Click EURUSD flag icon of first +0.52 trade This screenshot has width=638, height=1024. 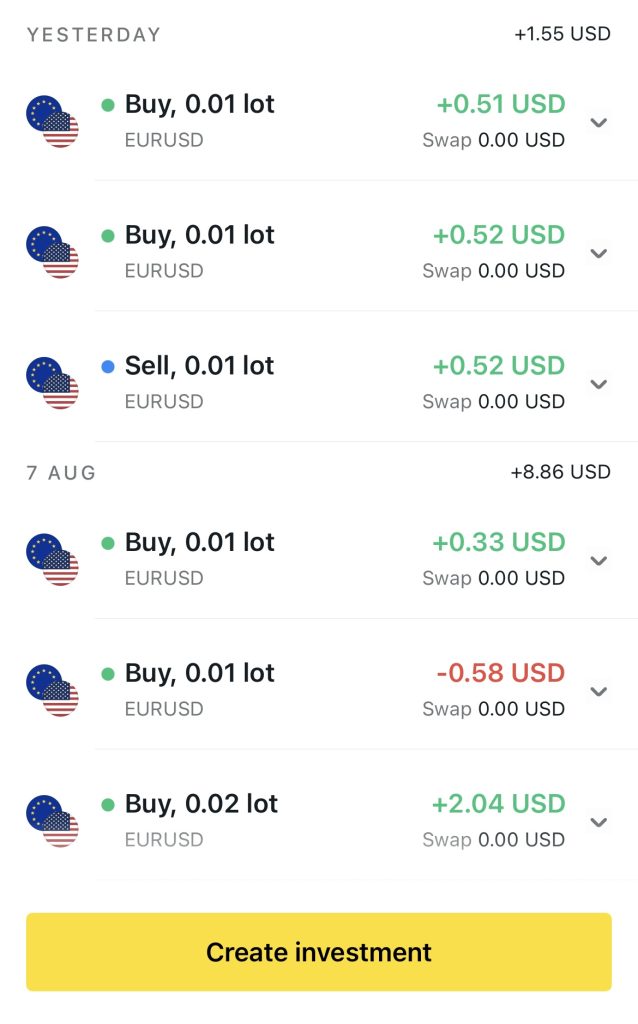pos(52,253)
